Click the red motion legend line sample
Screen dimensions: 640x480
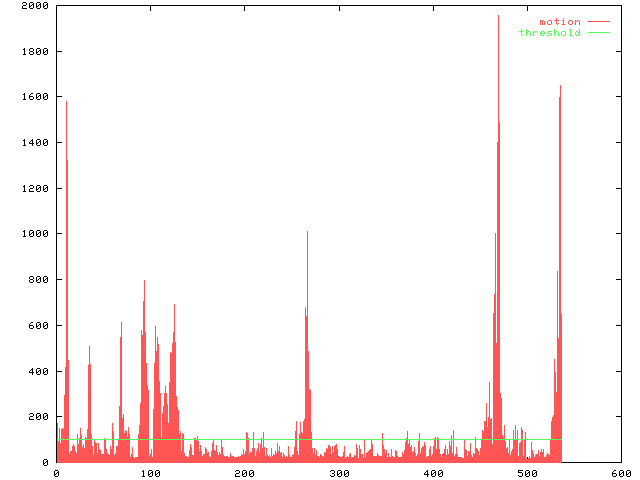[598, 22]
